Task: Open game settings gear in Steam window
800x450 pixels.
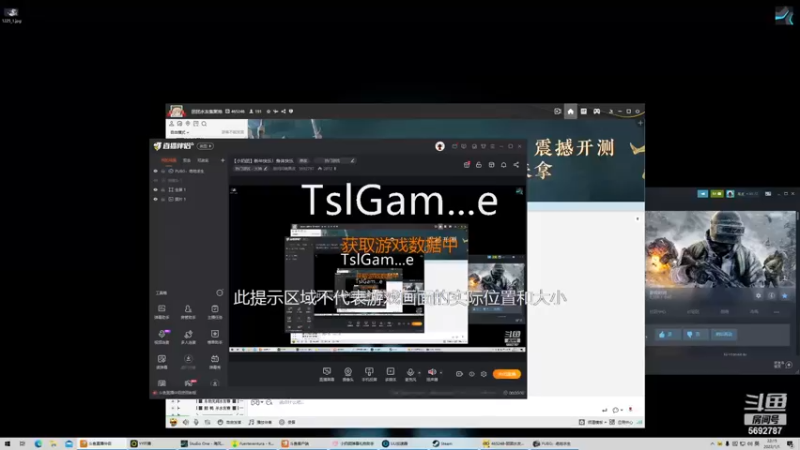Action: pyautogui.click(x=758, y=295)
